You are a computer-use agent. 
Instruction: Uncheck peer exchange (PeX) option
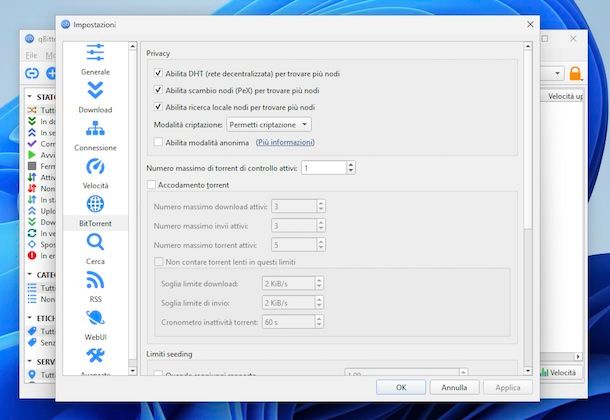click(x=158, y=90)
